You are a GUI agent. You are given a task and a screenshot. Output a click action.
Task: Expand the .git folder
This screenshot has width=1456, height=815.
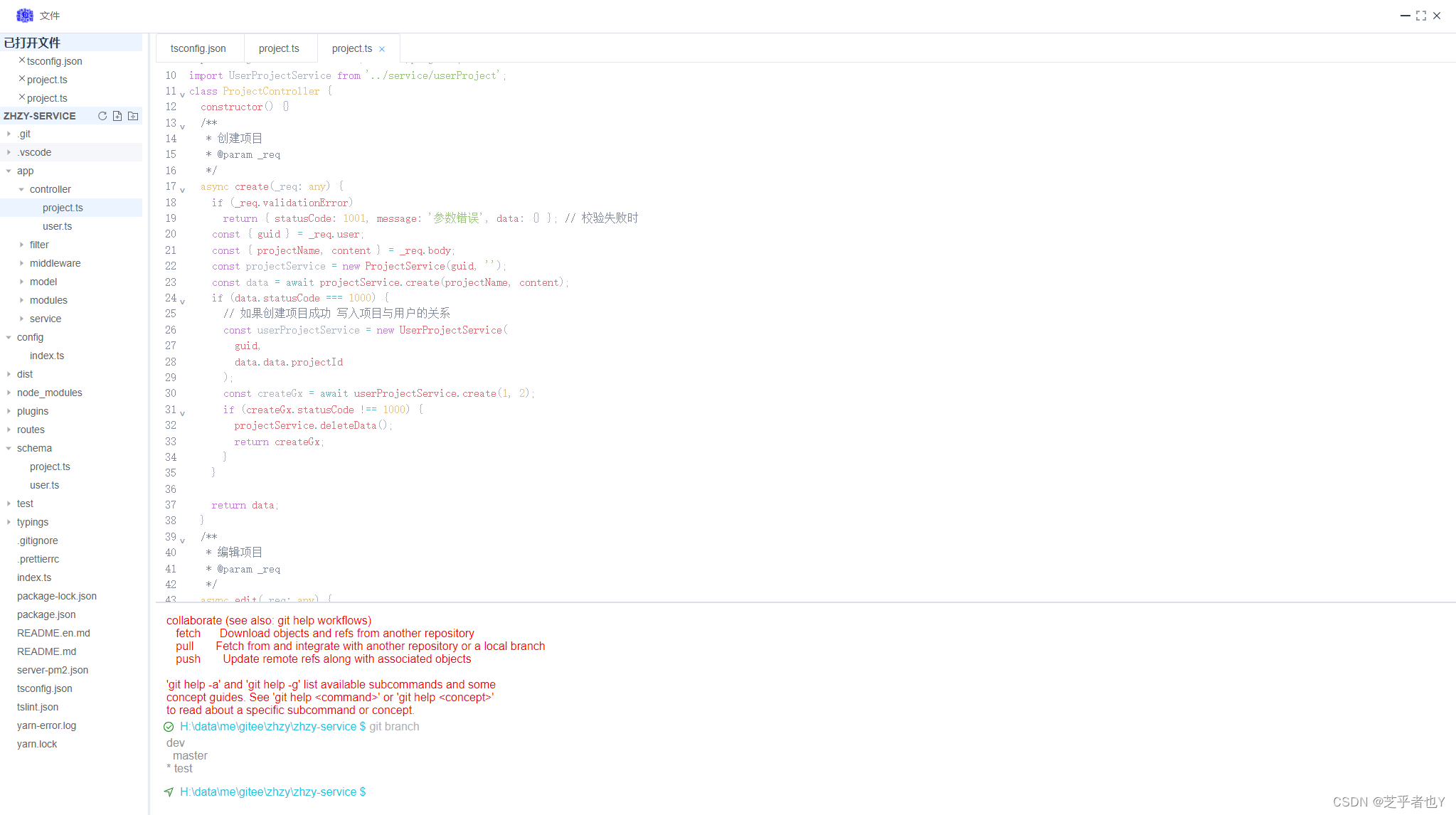(x=9, y=134)
